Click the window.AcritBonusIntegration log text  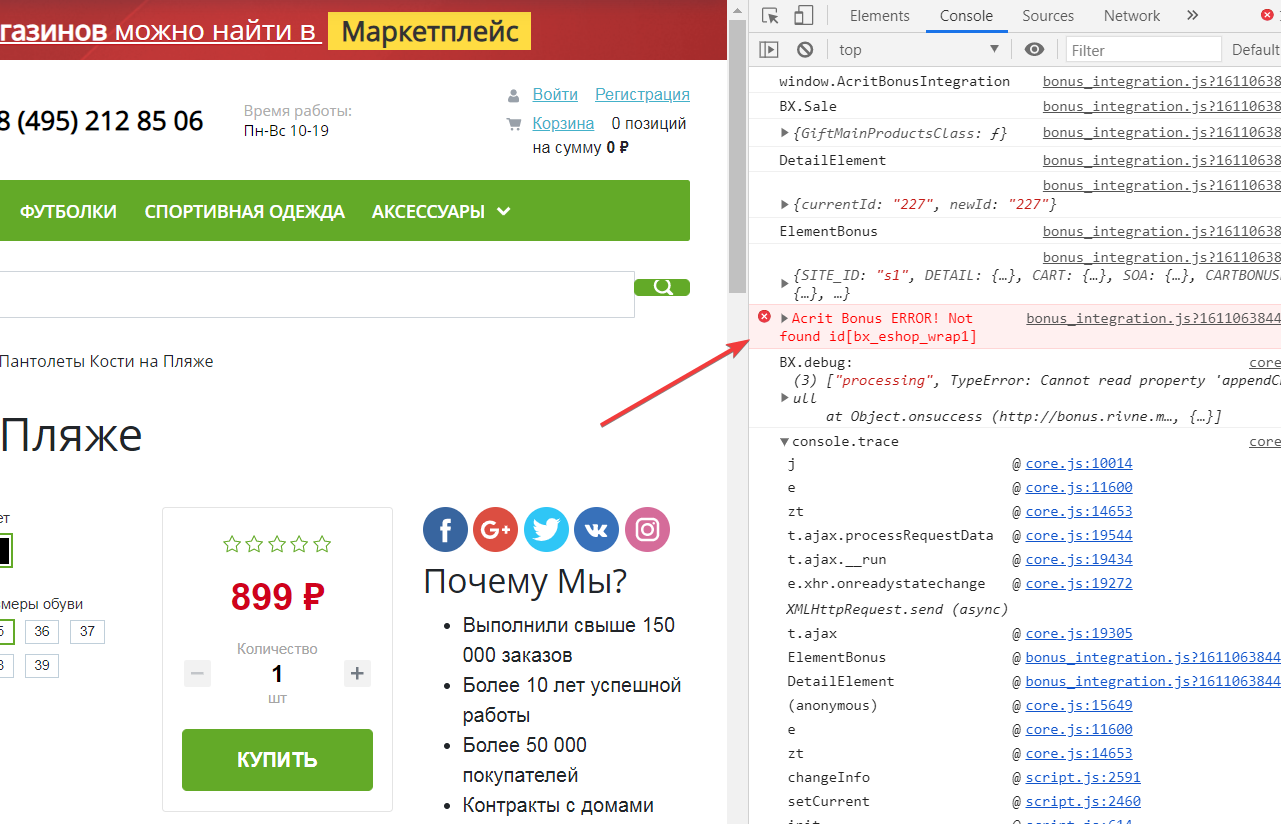895,81
